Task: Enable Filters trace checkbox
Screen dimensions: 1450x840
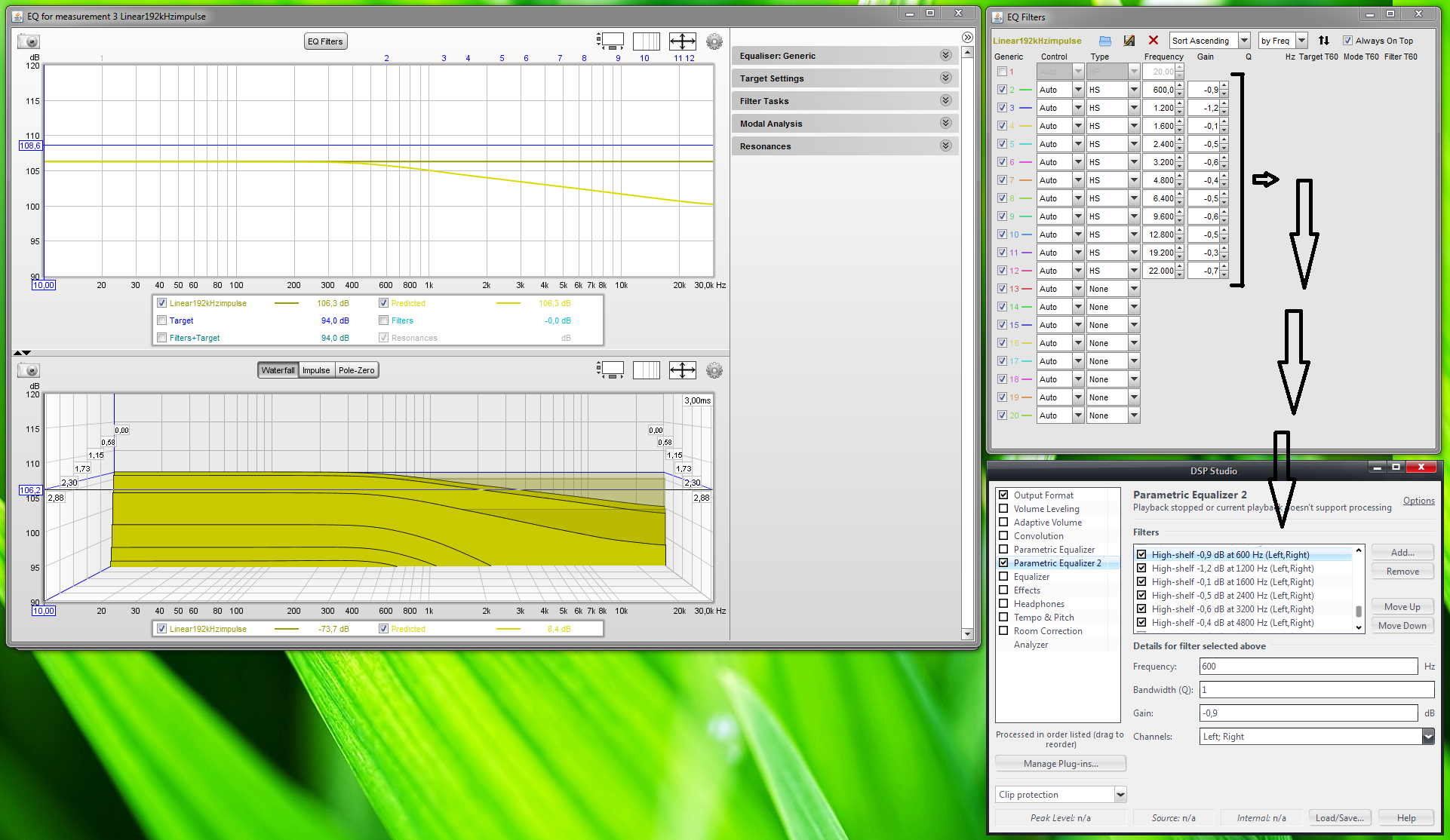Action: [x=383, y=320]
